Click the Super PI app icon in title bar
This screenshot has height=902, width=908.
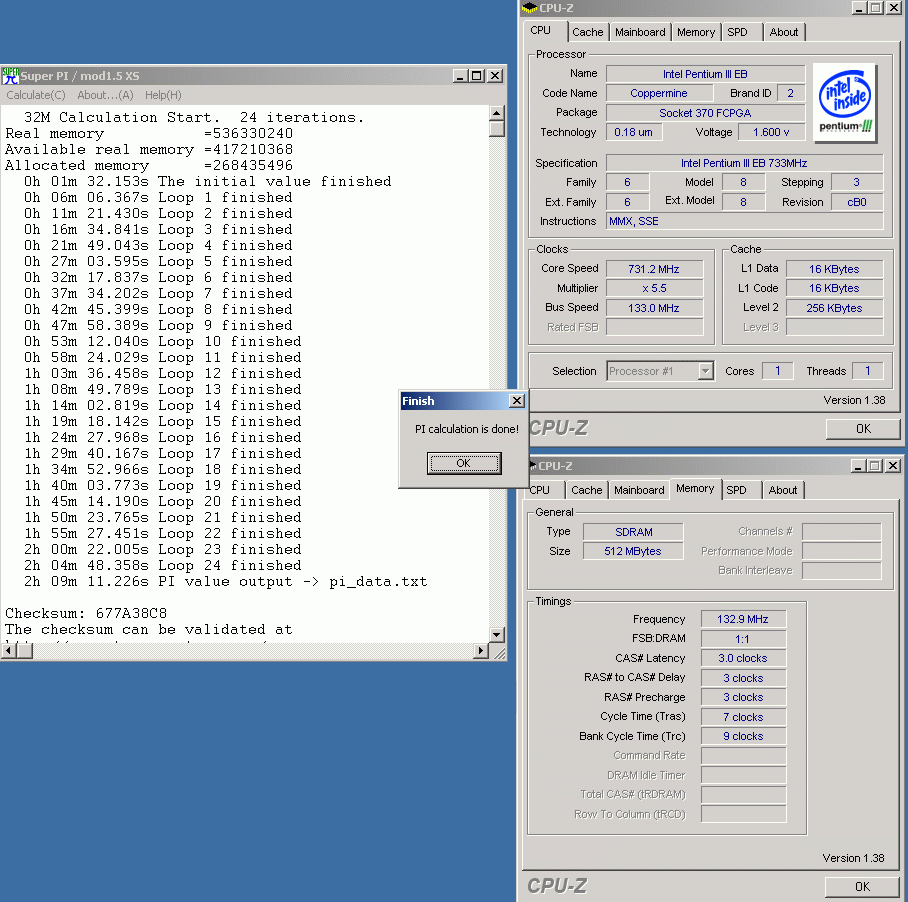click(x=10, y=76)
